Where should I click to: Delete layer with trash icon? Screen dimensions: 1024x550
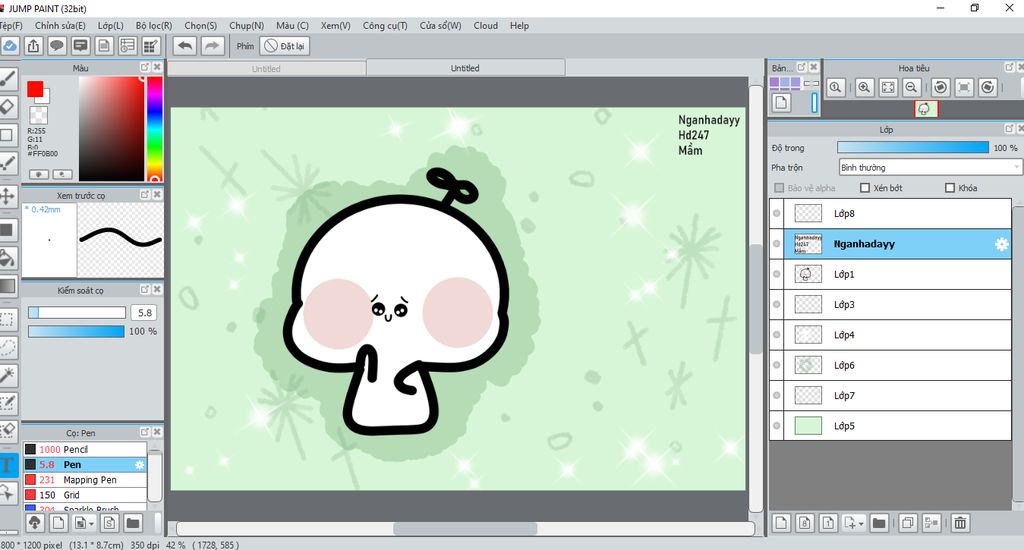tap(960, 523)
